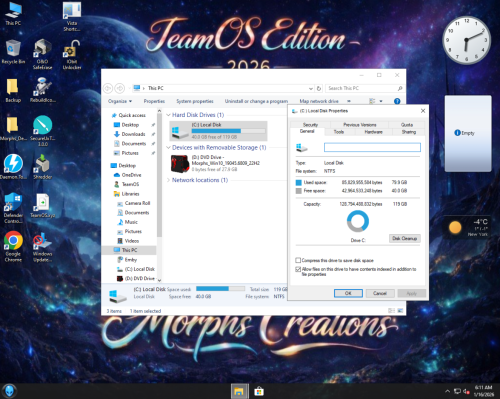The width and height of the screenshot is (500, 399).
Task: Expand the Network locations group
Action: [168, 180]
